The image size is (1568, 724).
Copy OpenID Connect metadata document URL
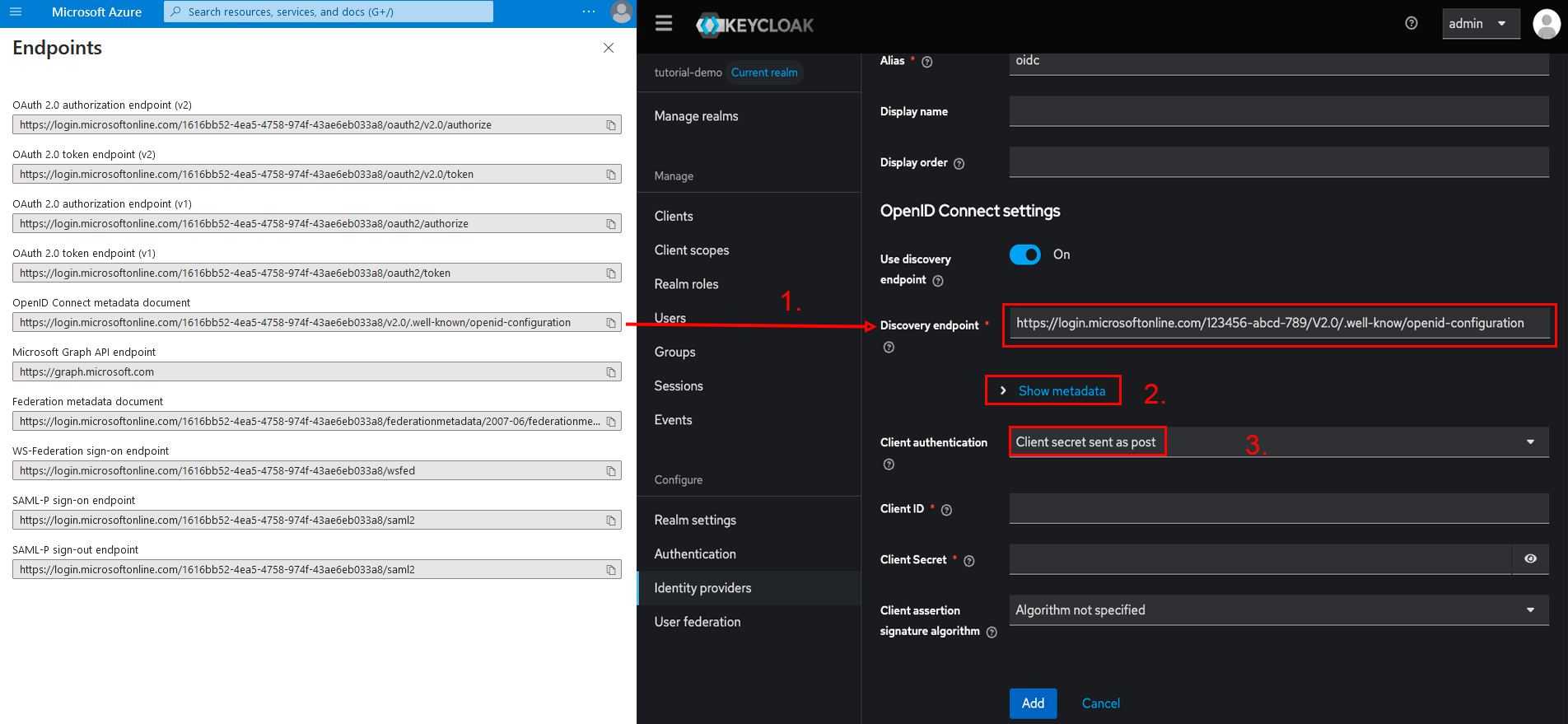pyautogui.click(x=611, y=323)
